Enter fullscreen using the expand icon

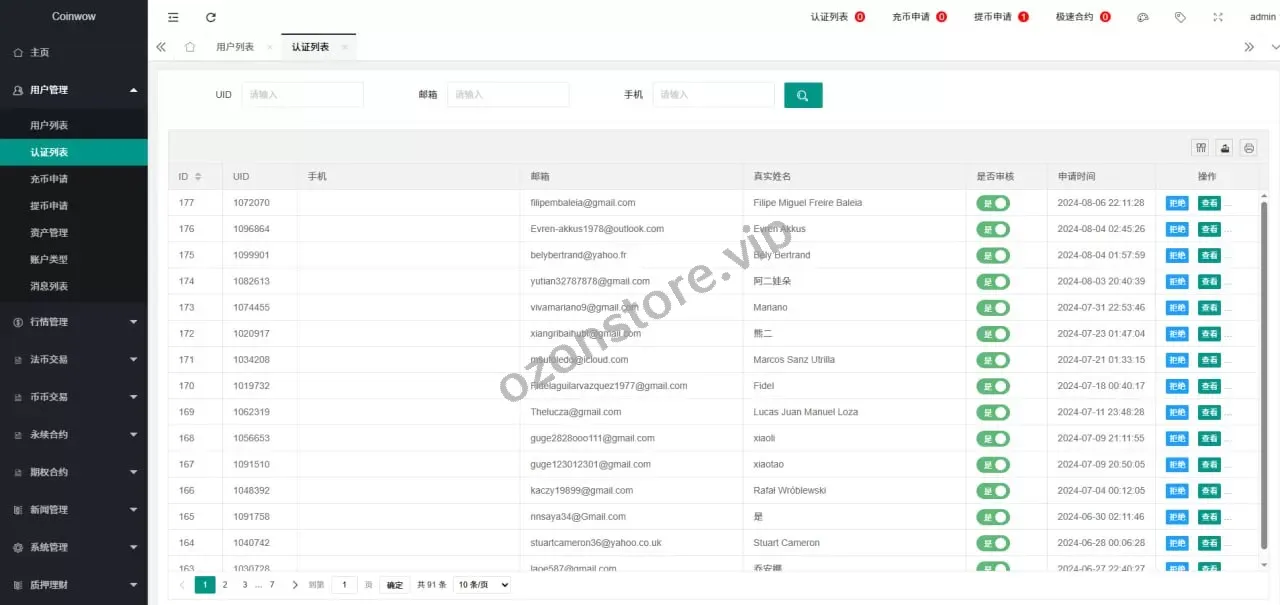click(x=1217, y=17)
